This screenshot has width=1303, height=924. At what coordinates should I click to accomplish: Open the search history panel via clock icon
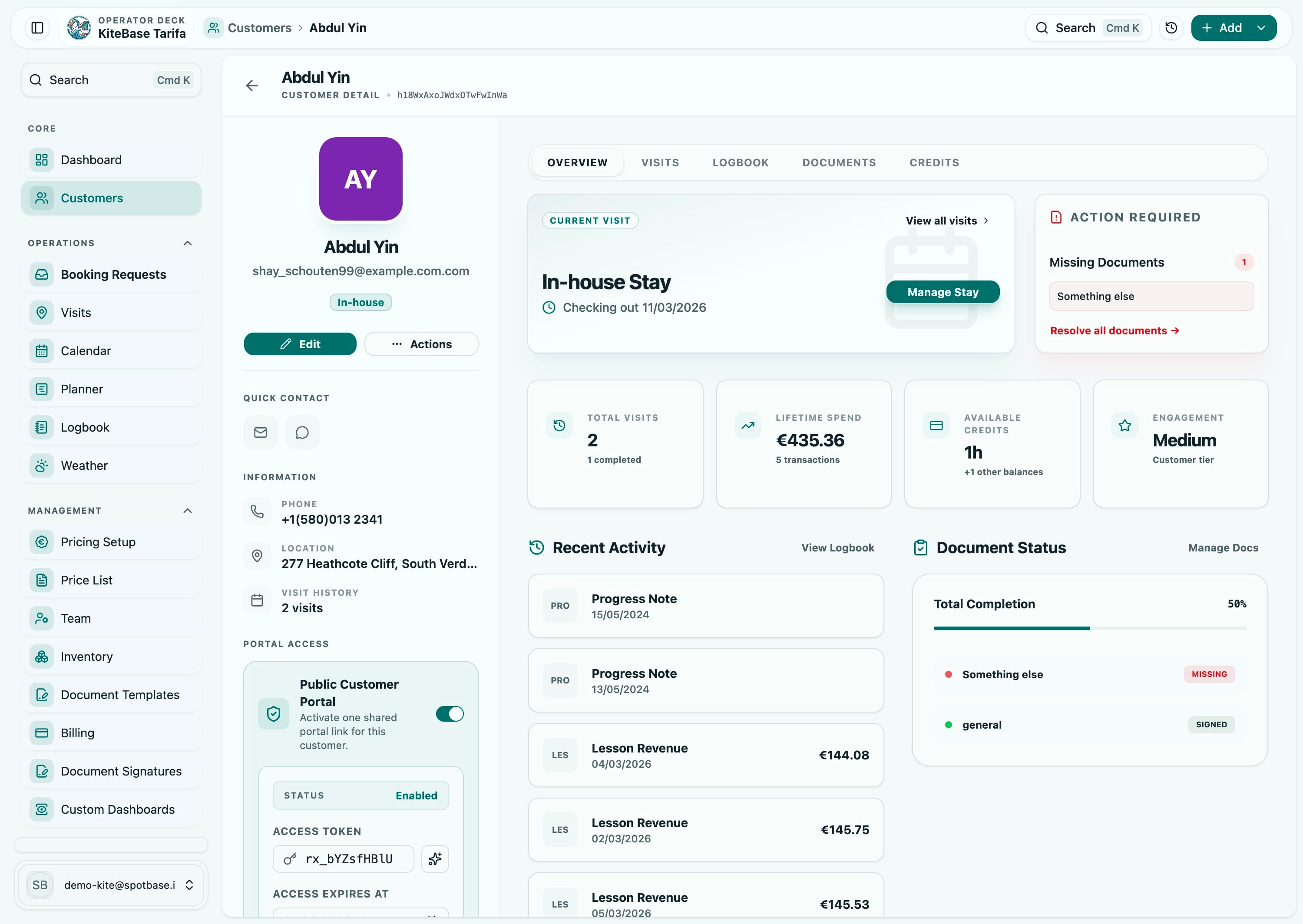[x=1171, y=27]
